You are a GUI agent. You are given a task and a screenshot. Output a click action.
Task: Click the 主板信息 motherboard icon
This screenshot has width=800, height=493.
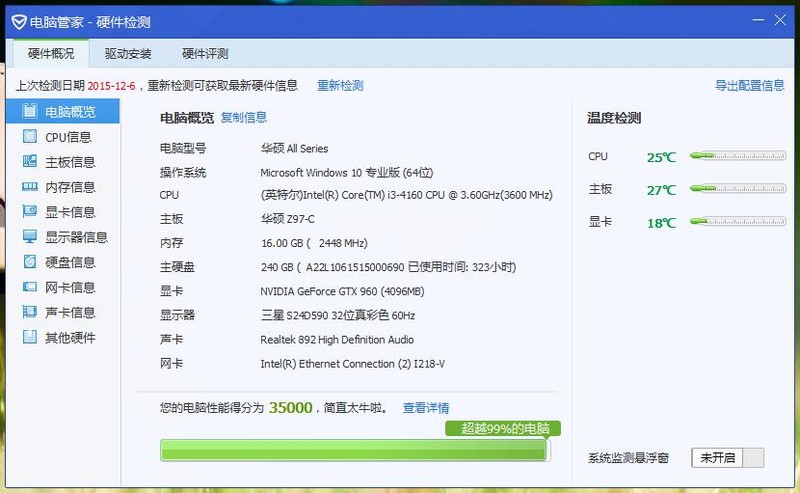click(x=30, y=161)
